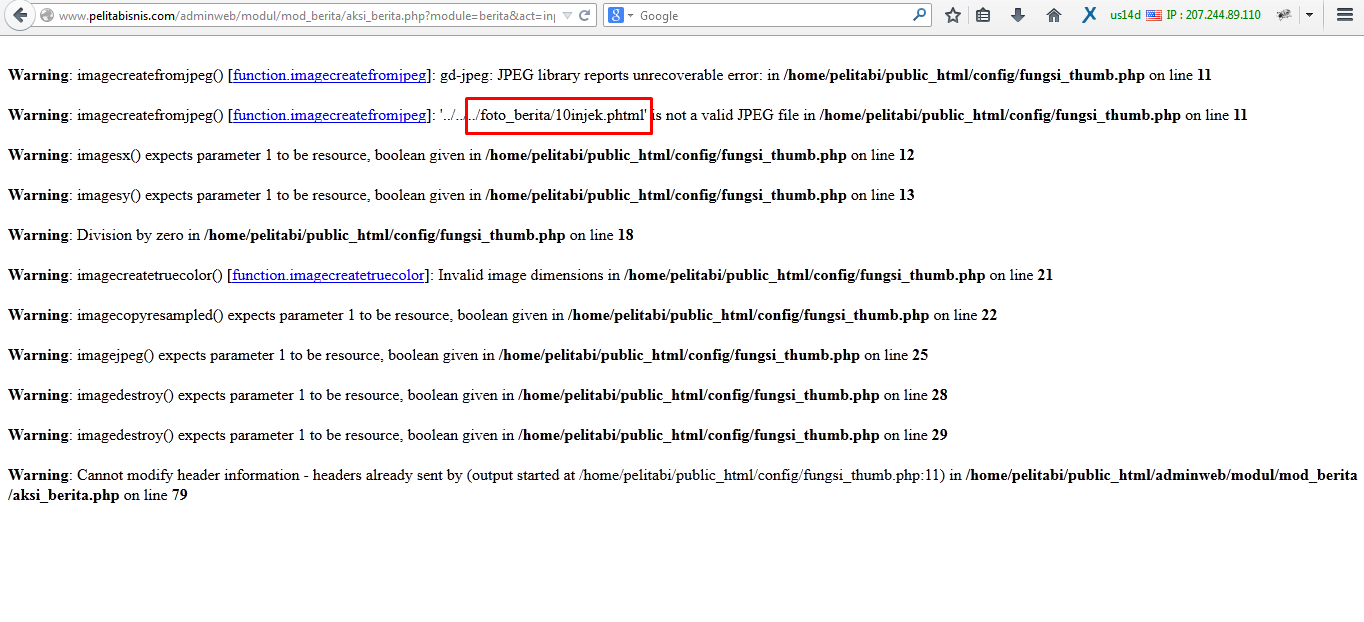Viewport: 1364px width, 622px height.
Task: Click the bug add-on icon
Action: pyautogui.click(x=1284, y=15)
